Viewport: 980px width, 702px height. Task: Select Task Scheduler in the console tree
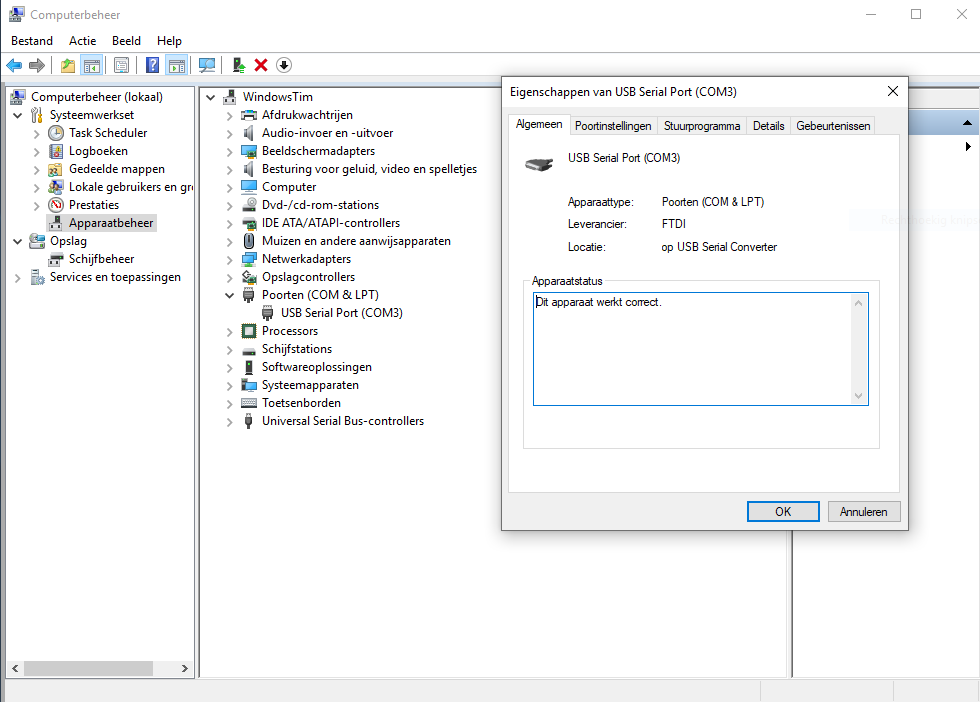(108, 133)
